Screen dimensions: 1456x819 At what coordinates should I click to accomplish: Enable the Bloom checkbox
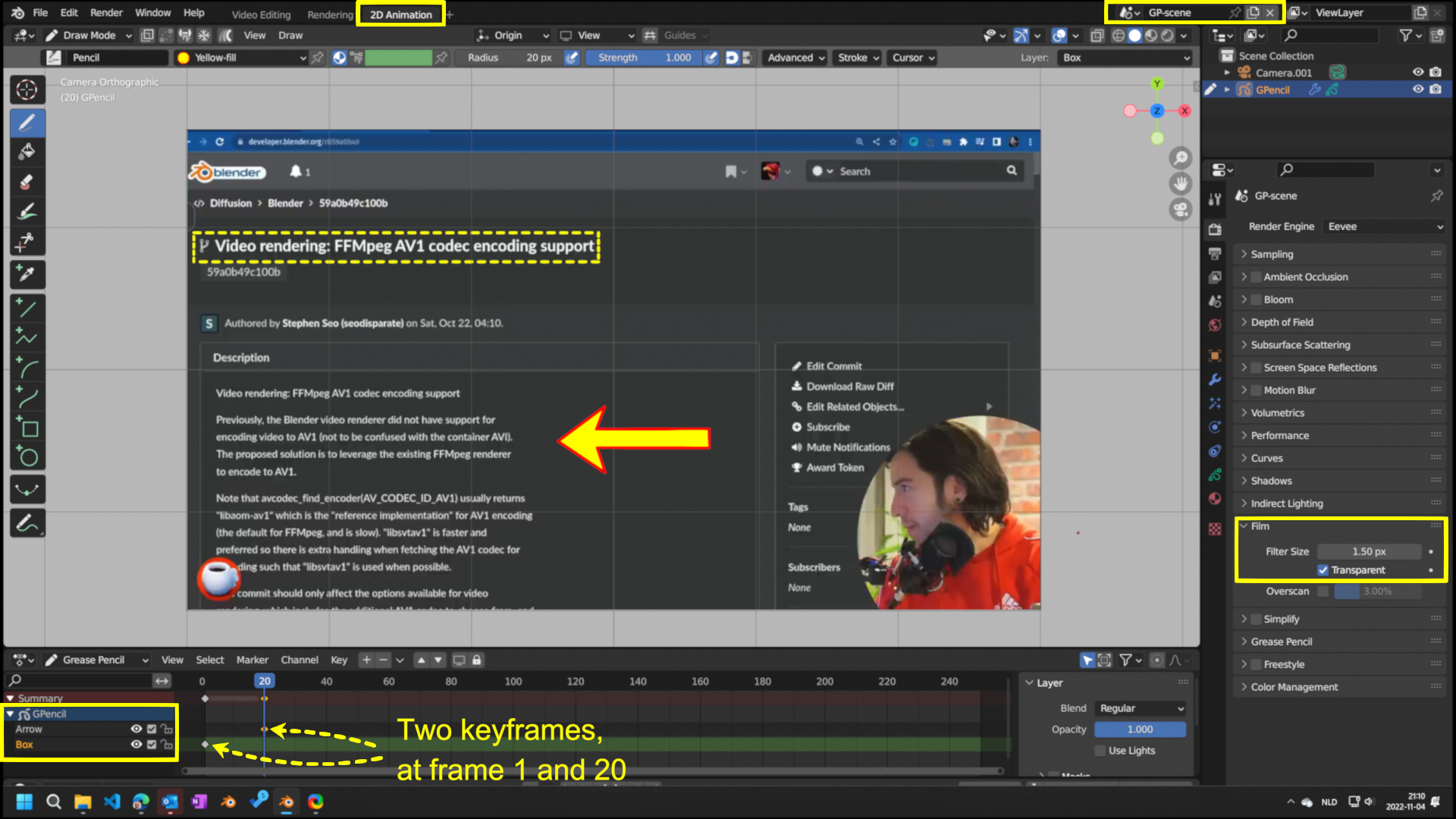coord(1256,300)
